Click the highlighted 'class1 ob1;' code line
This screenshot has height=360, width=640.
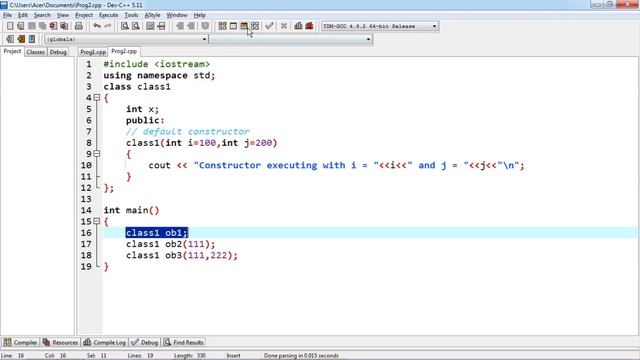157,233
